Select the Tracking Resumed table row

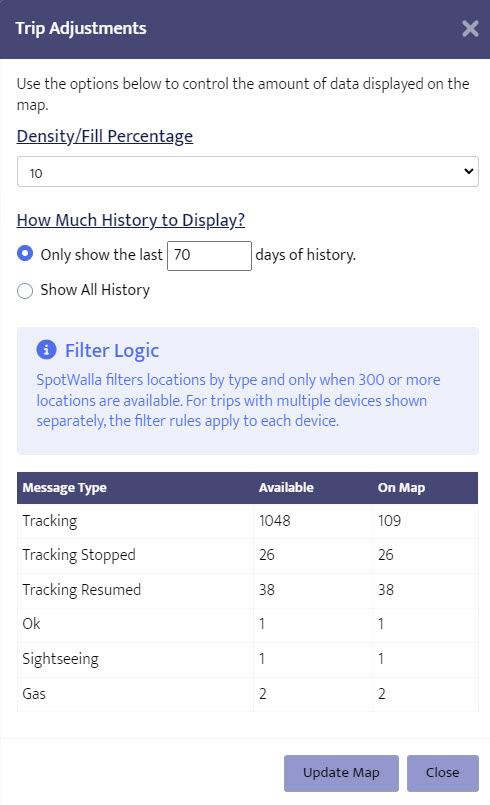pos(248,590)
